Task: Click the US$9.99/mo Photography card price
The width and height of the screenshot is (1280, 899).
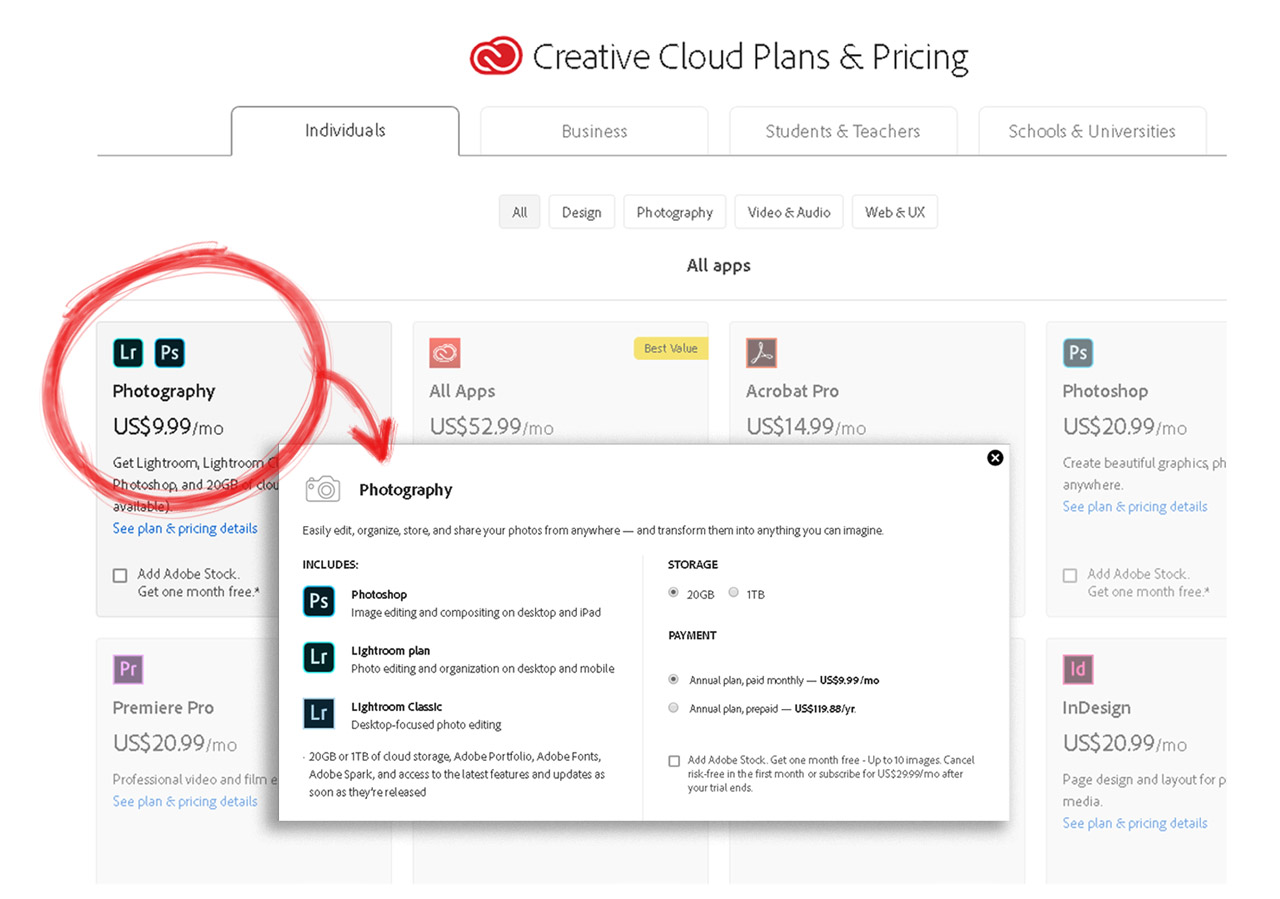Action: [168, 427]
